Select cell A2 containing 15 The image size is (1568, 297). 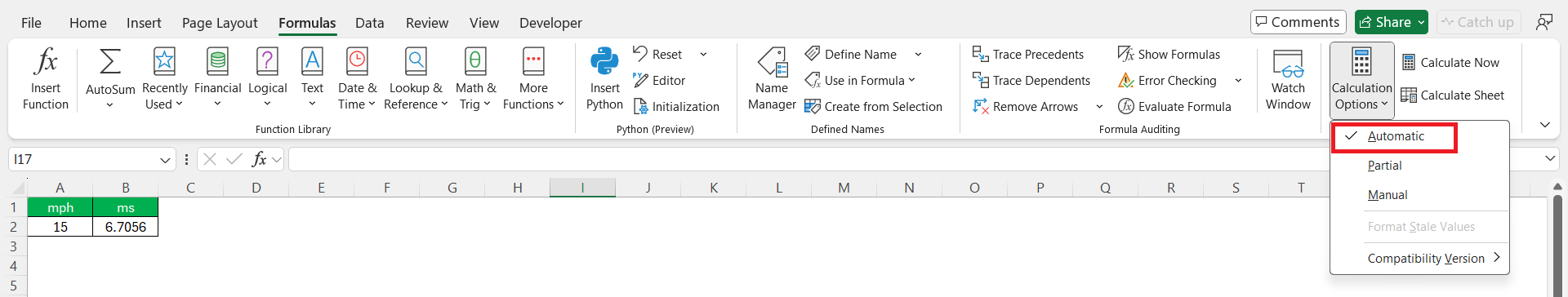60,227
